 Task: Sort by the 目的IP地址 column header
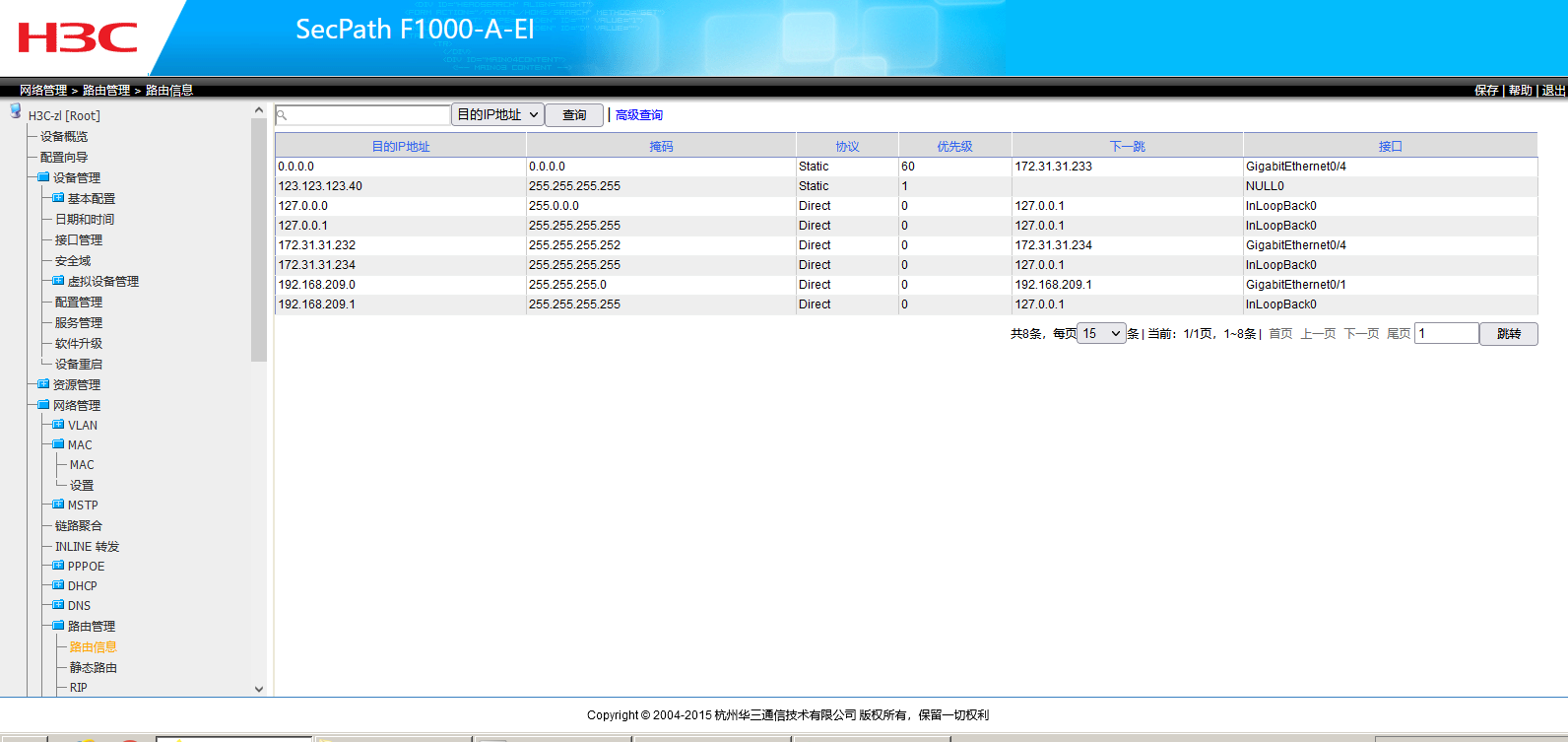pos(401,146)
